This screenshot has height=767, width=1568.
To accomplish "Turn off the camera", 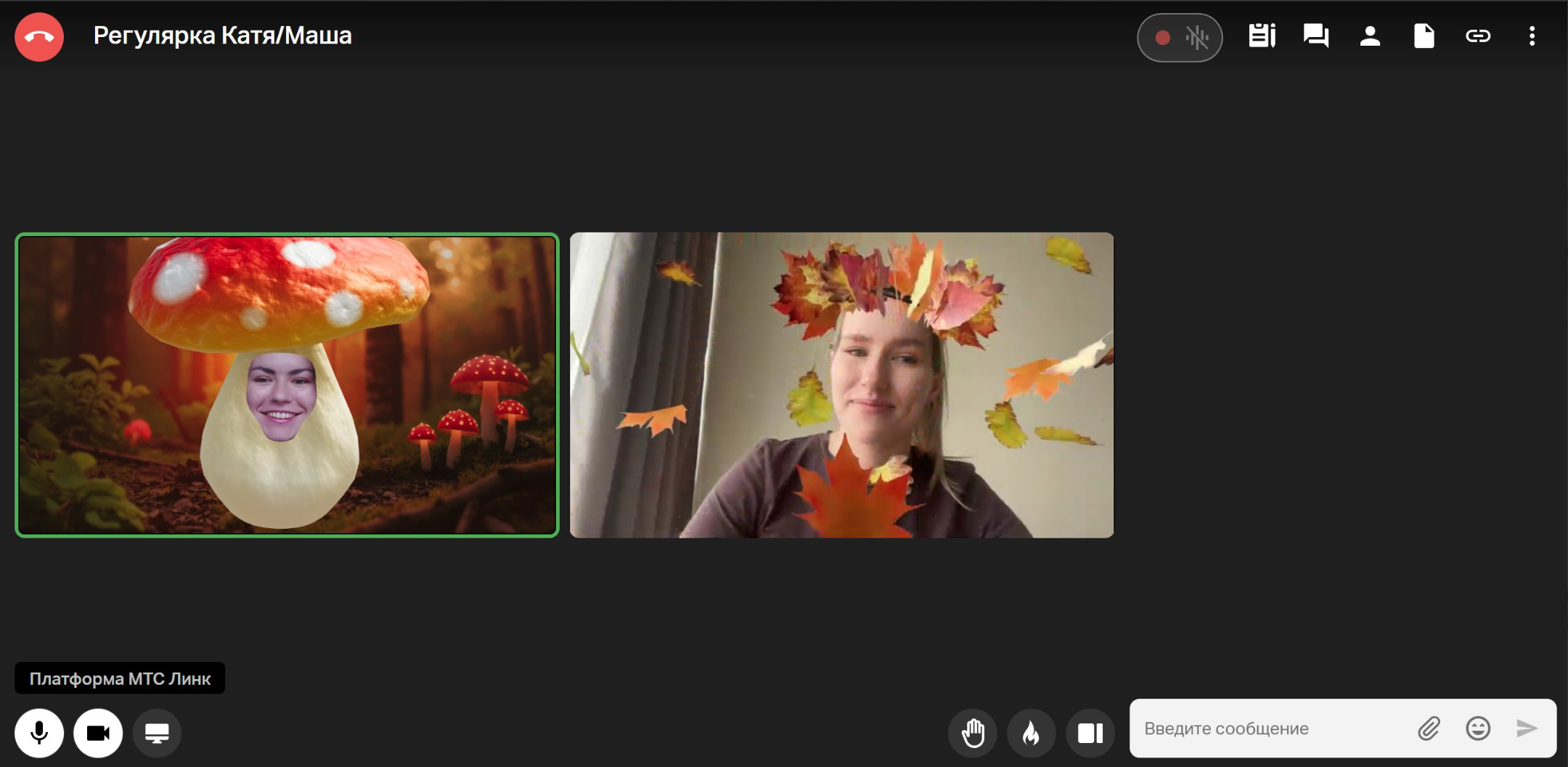I will pos(98,733).
